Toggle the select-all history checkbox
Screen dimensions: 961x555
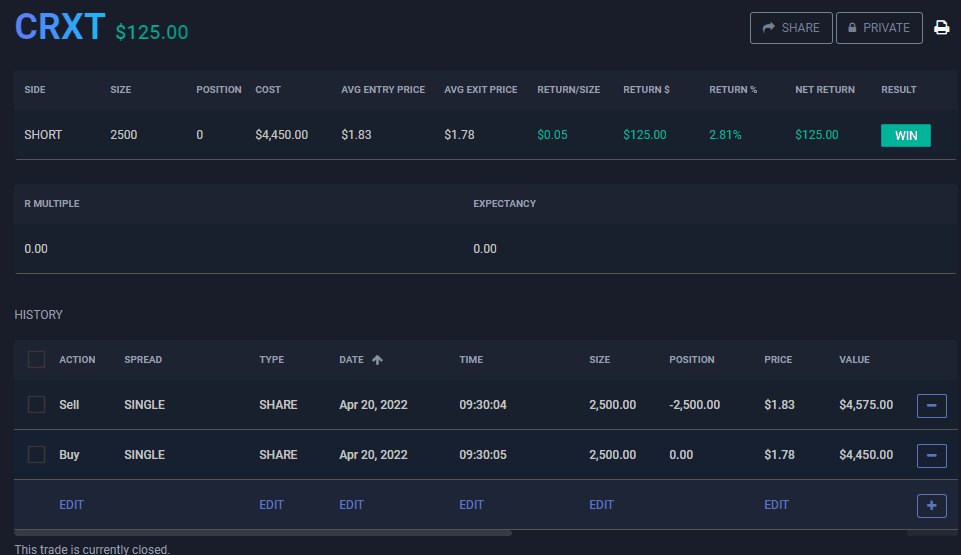tap(37, 360)
